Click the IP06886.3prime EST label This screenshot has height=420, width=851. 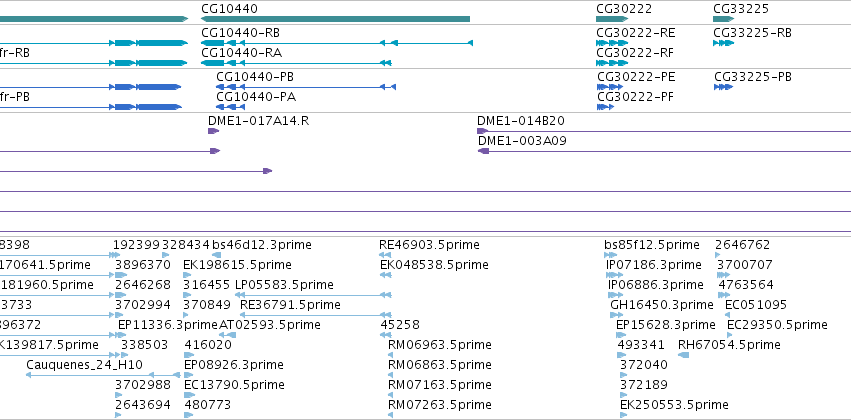[x=656, y=285]
